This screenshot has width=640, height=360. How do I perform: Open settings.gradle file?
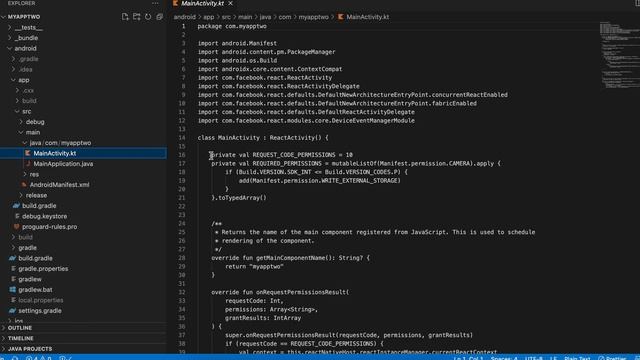click(x=40, y=311)
